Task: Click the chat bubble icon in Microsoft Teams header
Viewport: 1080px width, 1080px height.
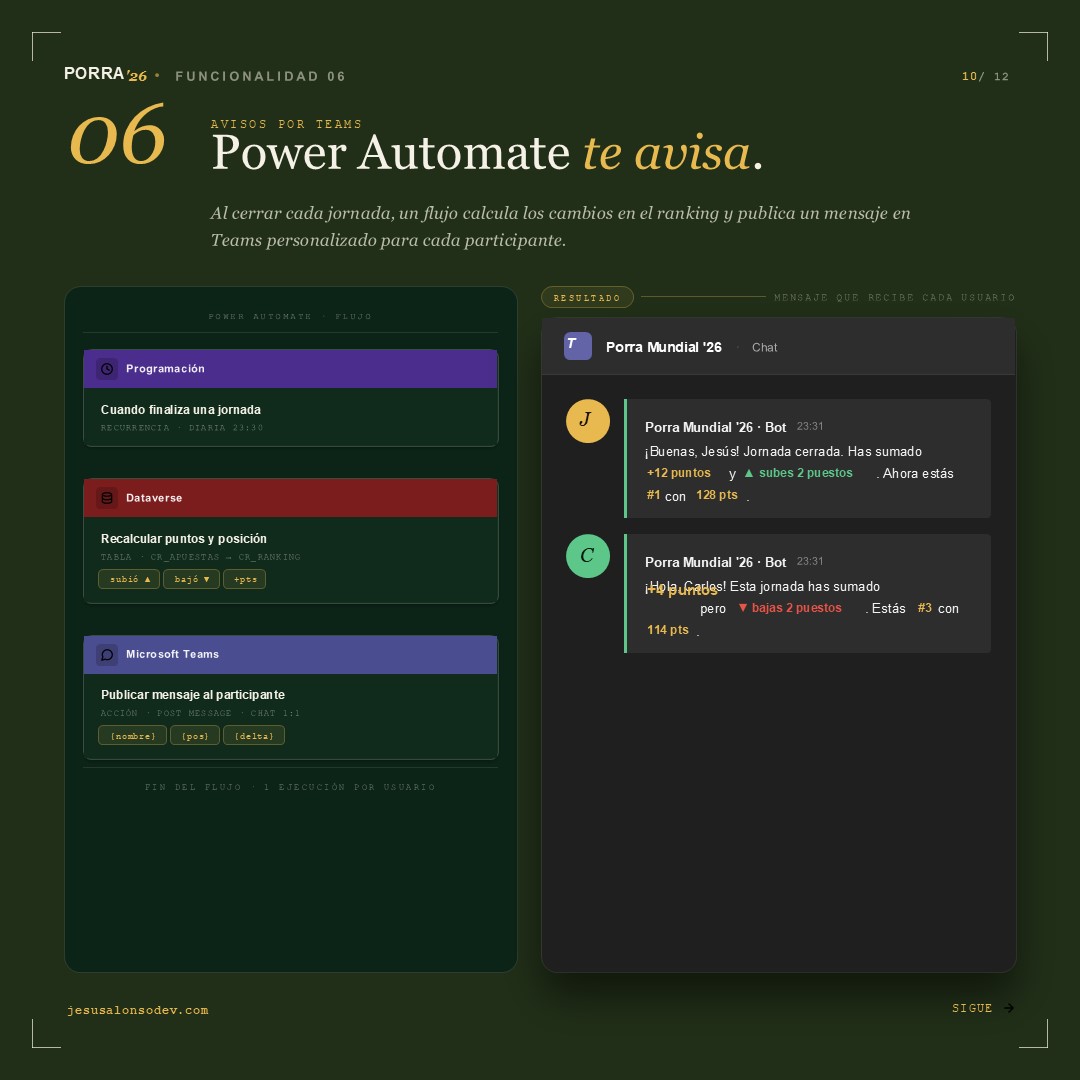Action: [x=107, y=654]
